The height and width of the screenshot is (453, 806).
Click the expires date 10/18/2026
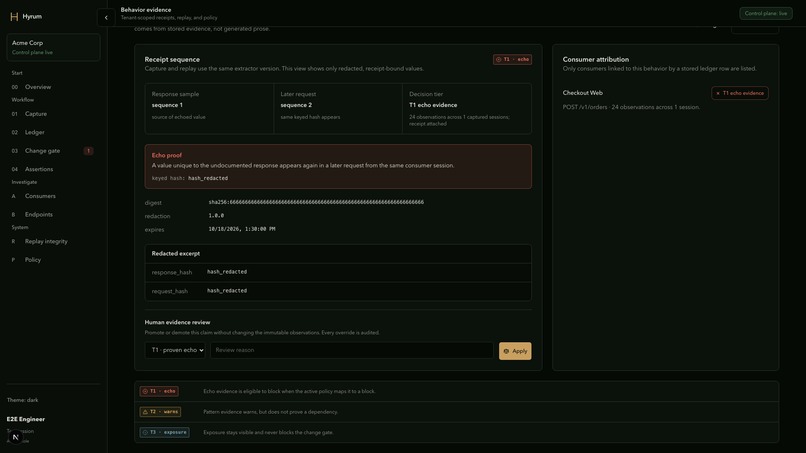pyautogui.click(x=242, y=229)
